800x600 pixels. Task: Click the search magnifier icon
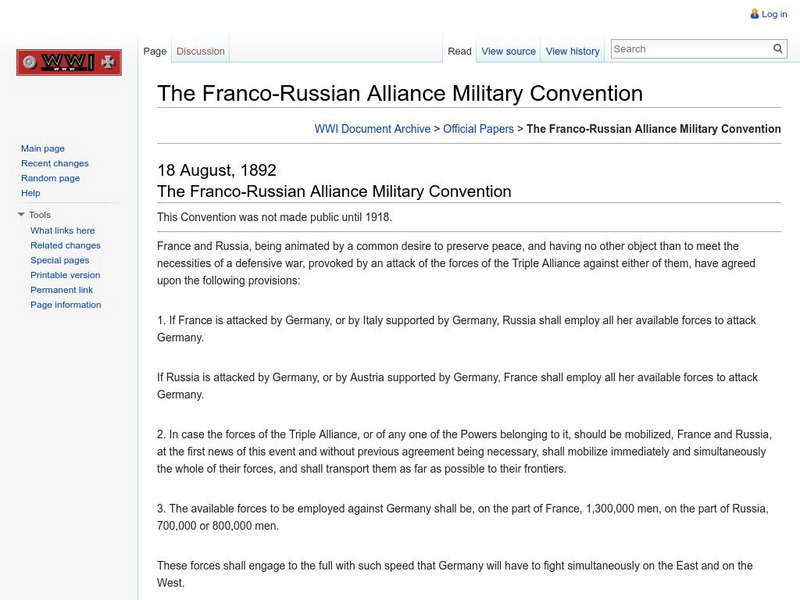coord(778,49)
